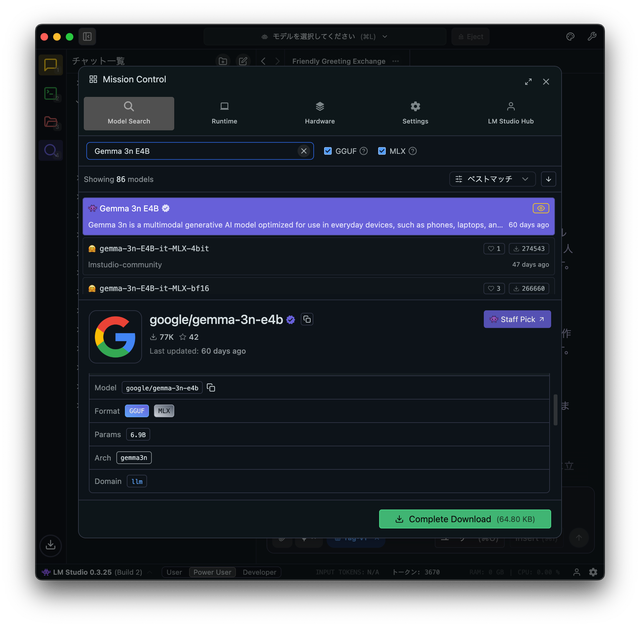The width and height of the screenshot is (640, 627).
Task: Clear the Gemma 3n E4B search text
Action: [304, 151]
